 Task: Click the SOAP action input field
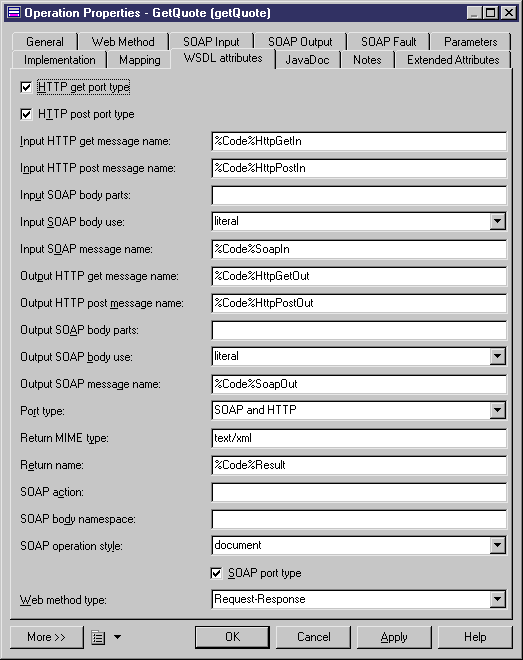[359, 492]
